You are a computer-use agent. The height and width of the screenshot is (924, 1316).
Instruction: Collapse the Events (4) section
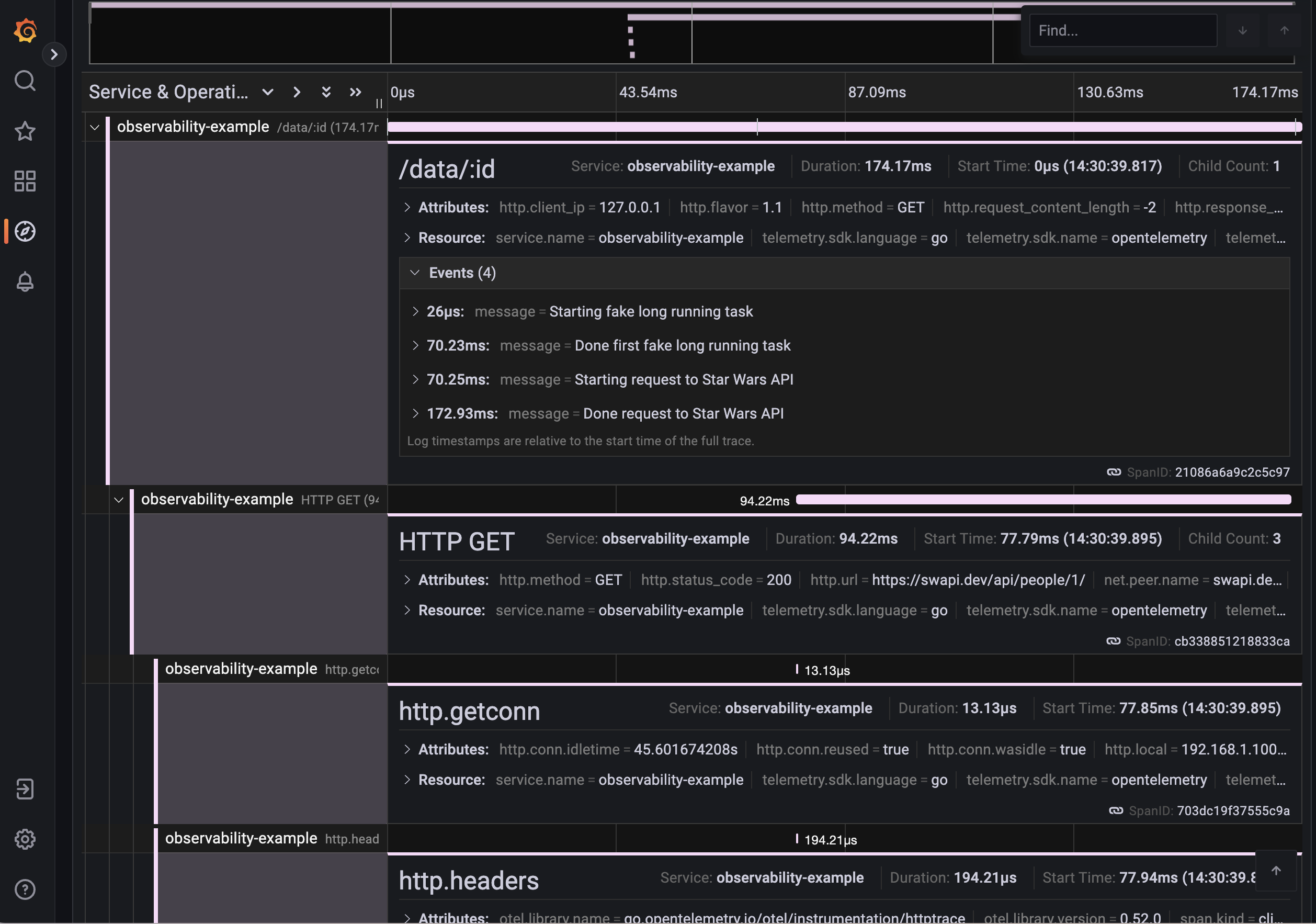click(x=415, y=273)
